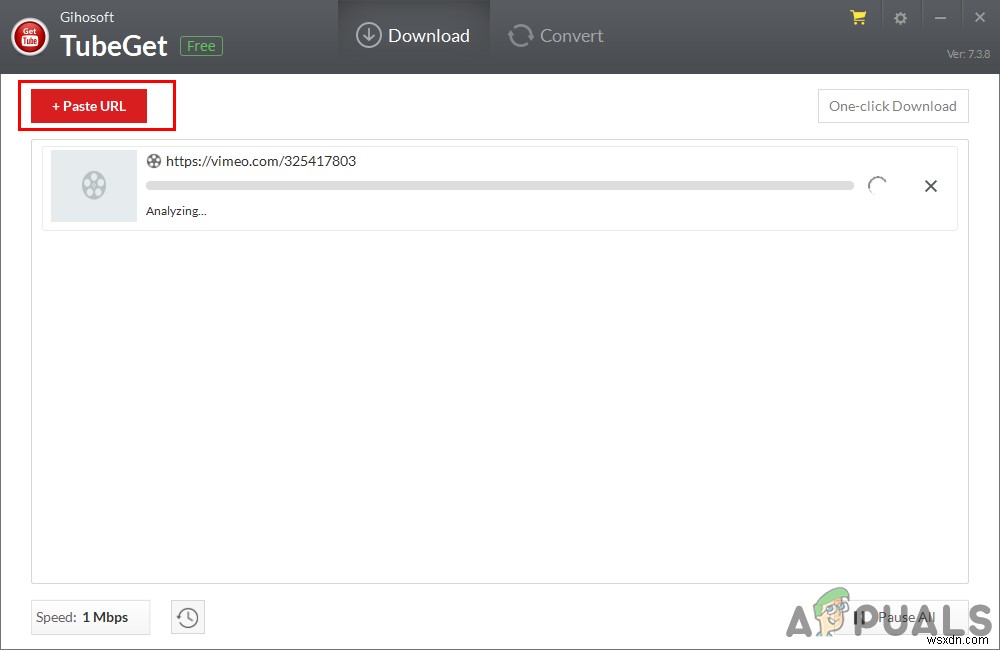Click the TubeGet title text
Viewport: 1000px width, 650px height.
pos(114,46)
